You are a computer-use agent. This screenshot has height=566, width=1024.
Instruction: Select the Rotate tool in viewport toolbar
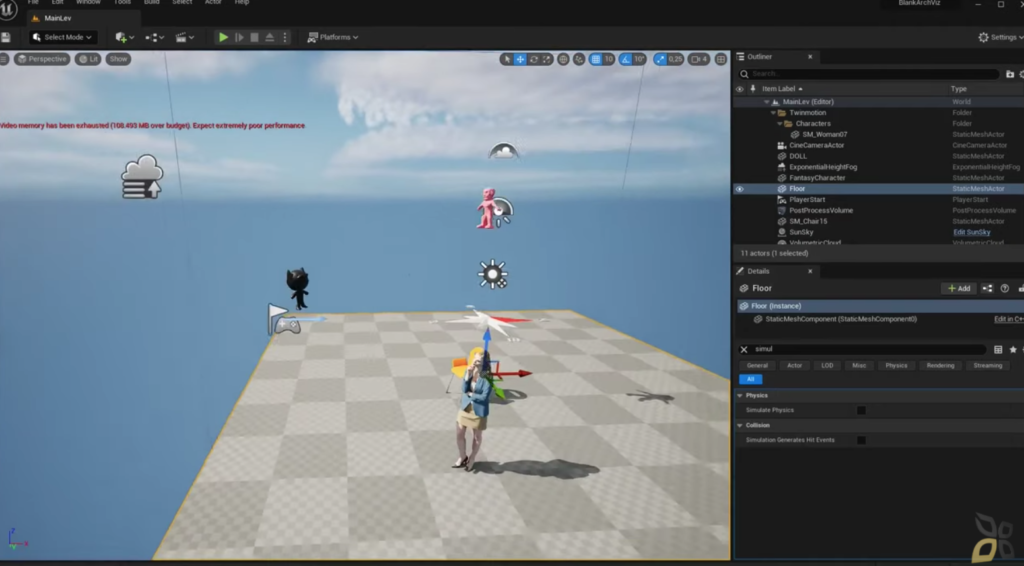tap(534, 59)
